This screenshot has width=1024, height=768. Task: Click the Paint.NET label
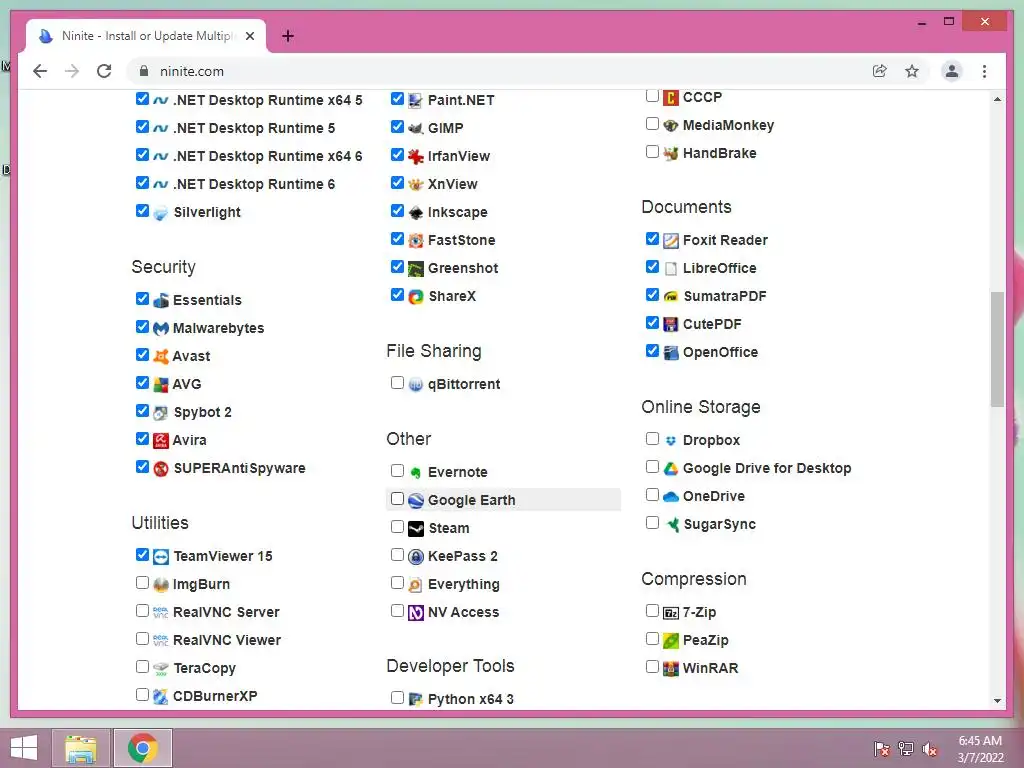[460, 101]
